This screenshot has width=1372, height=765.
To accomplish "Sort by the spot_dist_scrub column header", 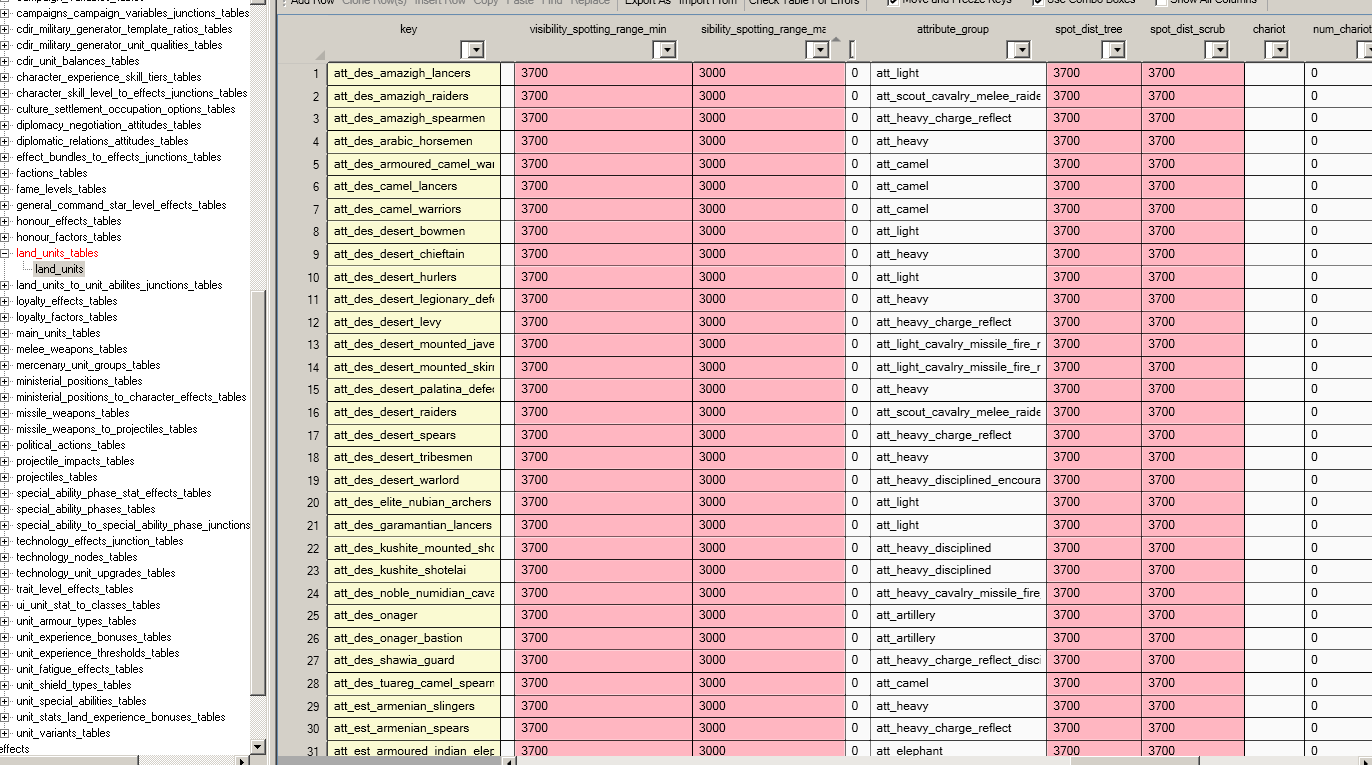I will point(1187,29).
